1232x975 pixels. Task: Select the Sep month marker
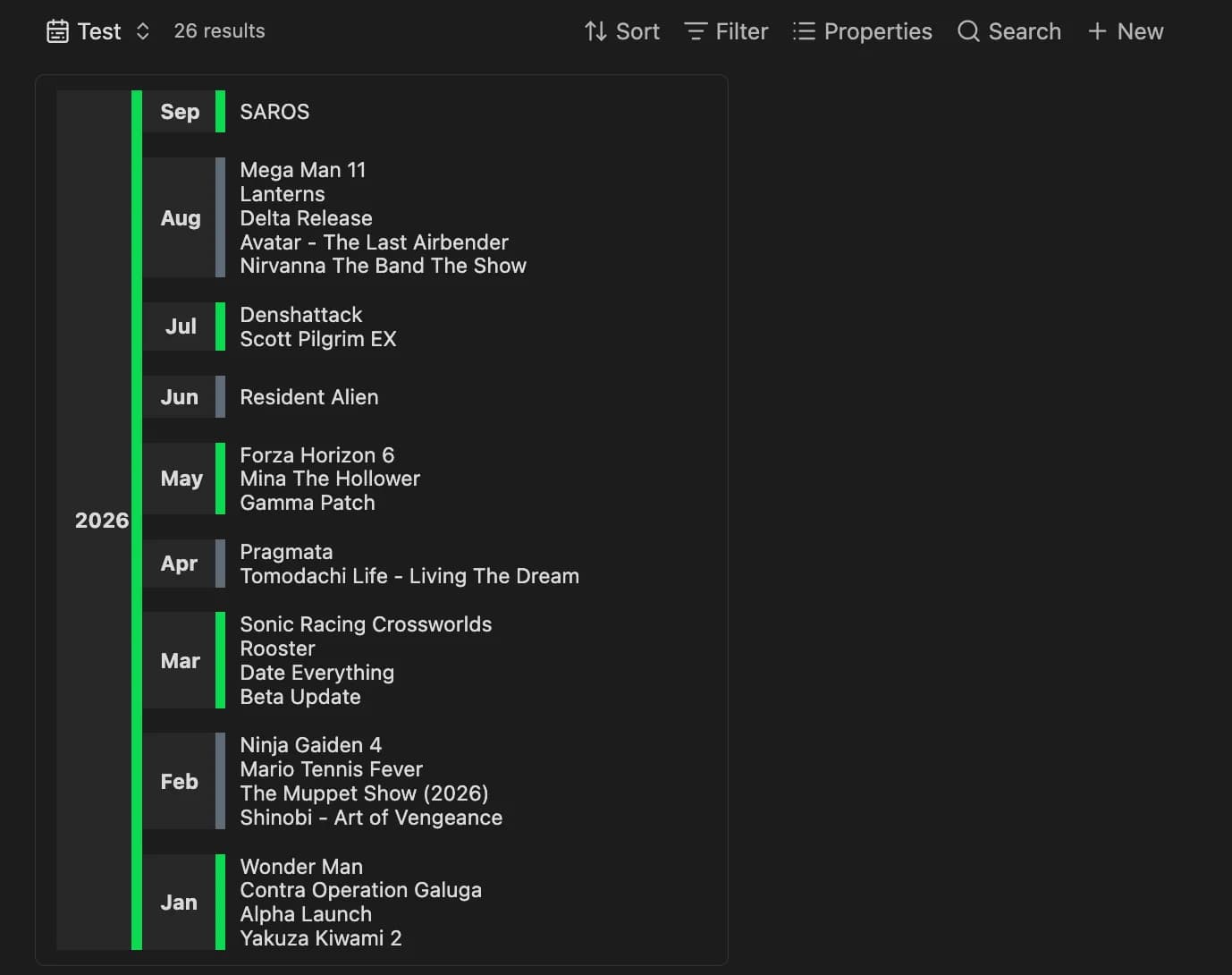coord(180,112)
